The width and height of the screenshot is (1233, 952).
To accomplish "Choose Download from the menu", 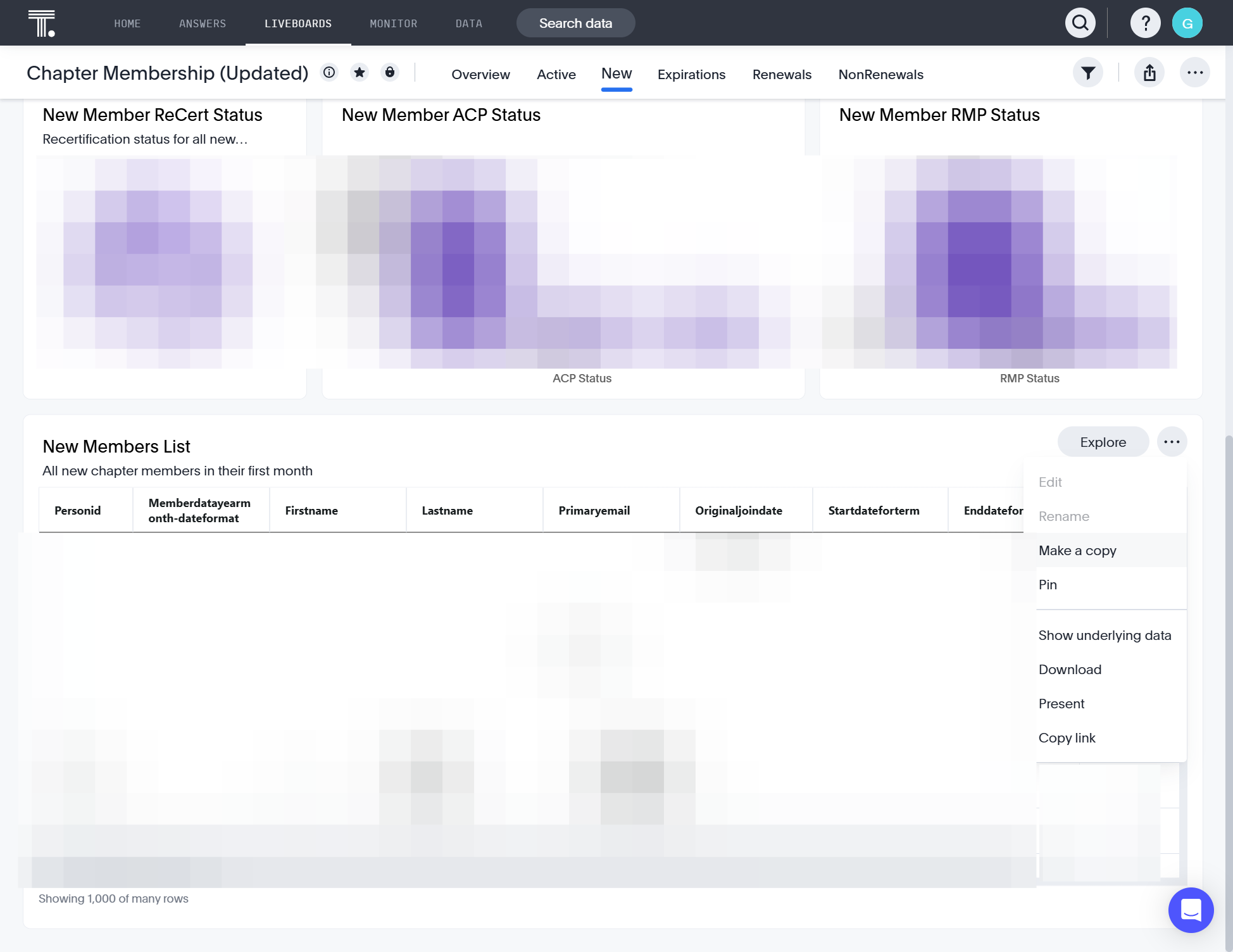I will 1105,670.
